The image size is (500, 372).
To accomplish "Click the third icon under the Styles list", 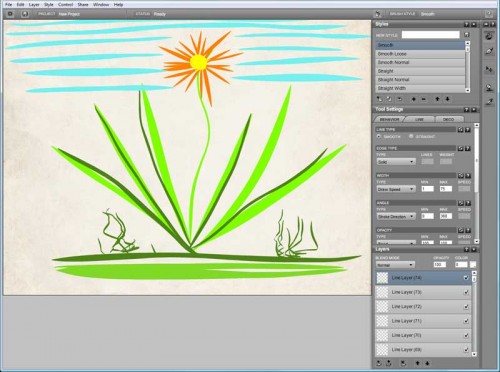I will [x=399, y=99].
